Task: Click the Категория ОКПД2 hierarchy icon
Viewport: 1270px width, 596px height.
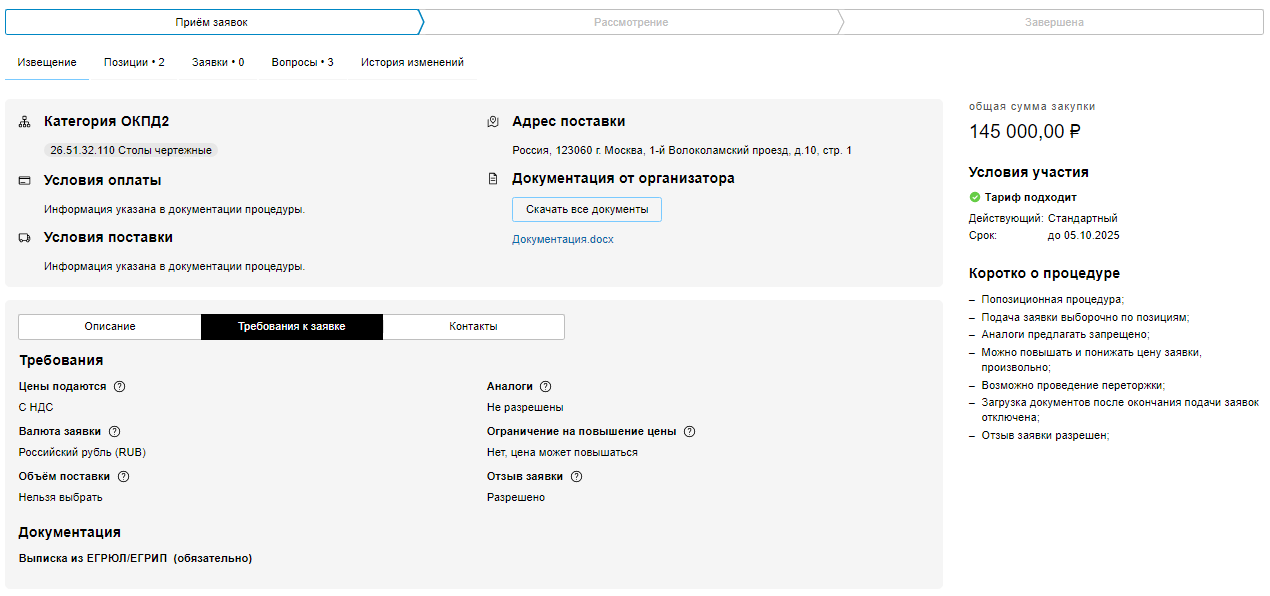Action: 25,122
